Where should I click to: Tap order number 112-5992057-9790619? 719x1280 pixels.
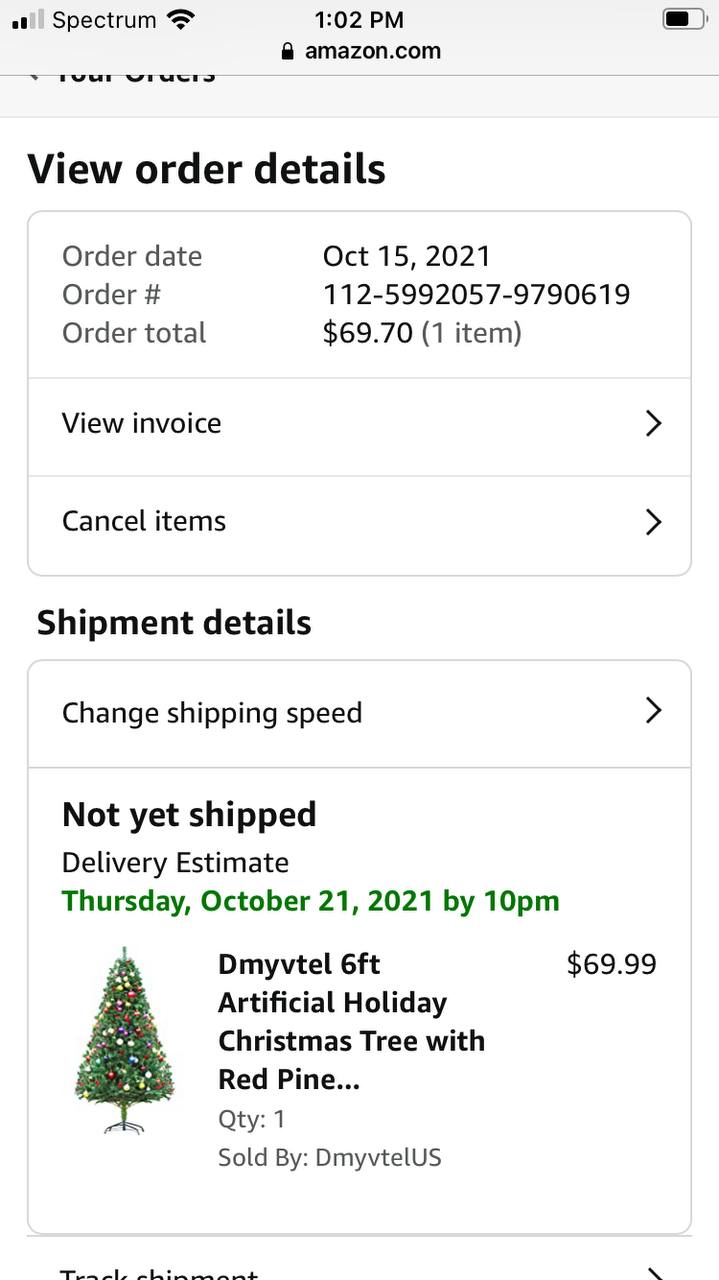click(x=476, y=294)
